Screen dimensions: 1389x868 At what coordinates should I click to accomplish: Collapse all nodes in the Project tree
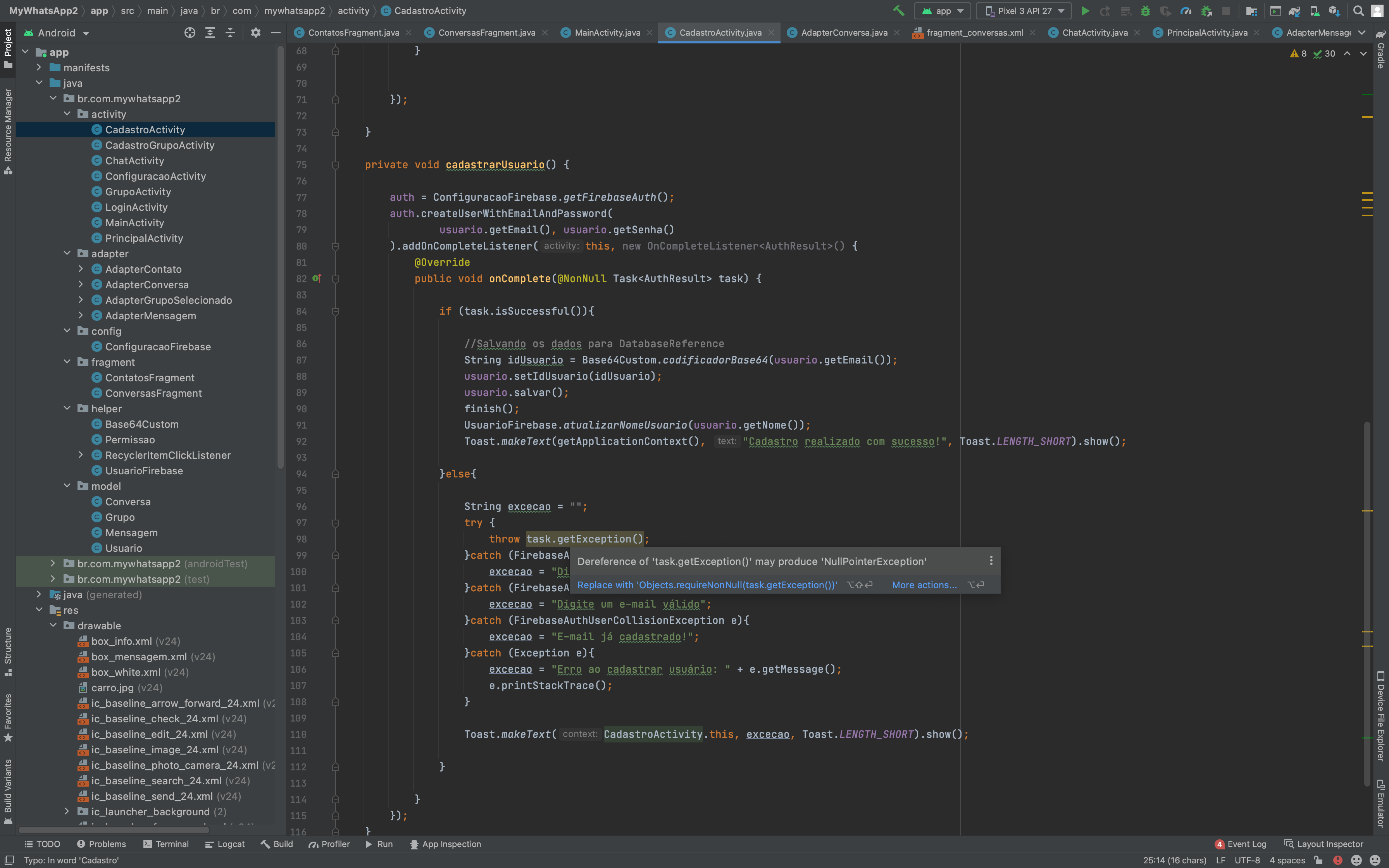tap(230, 33)
